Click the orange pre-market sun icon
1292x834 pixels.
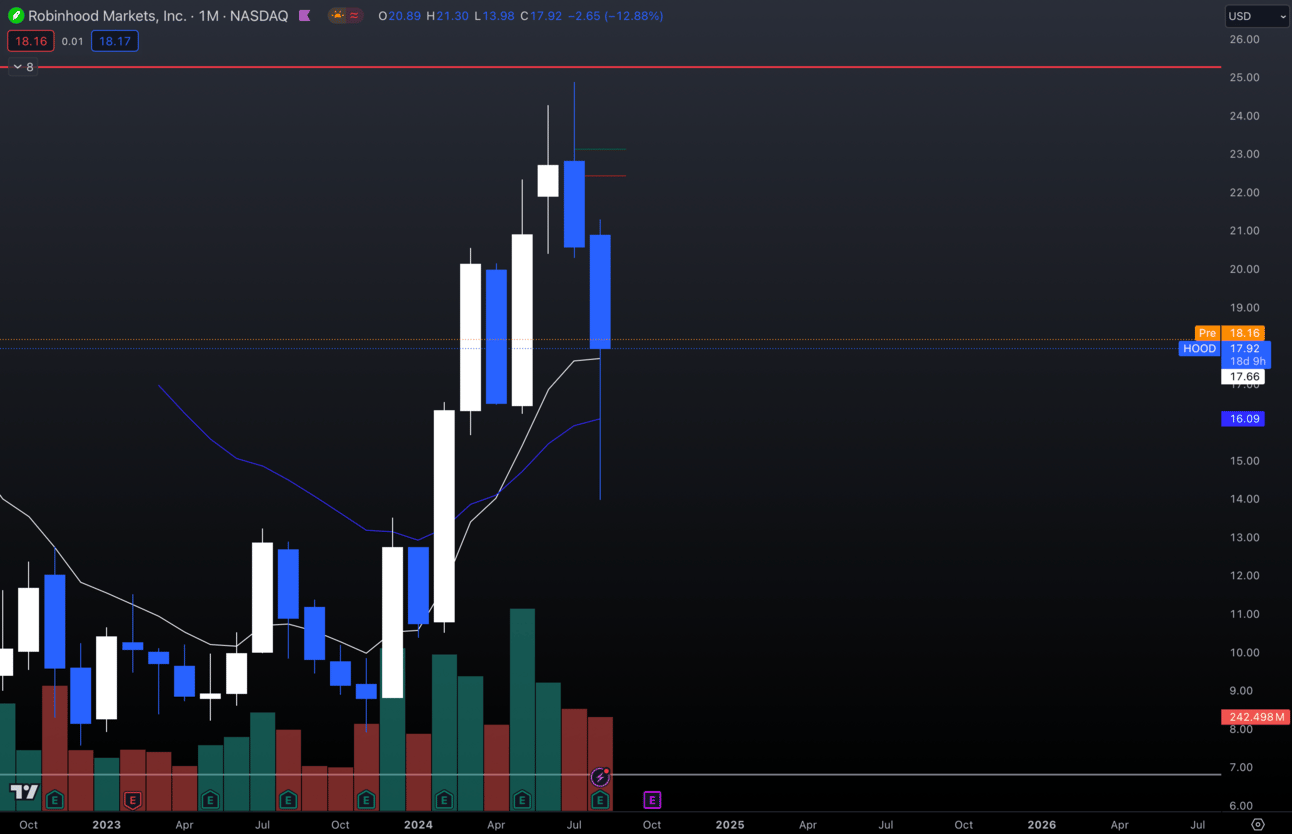click(x=337, y=16)
